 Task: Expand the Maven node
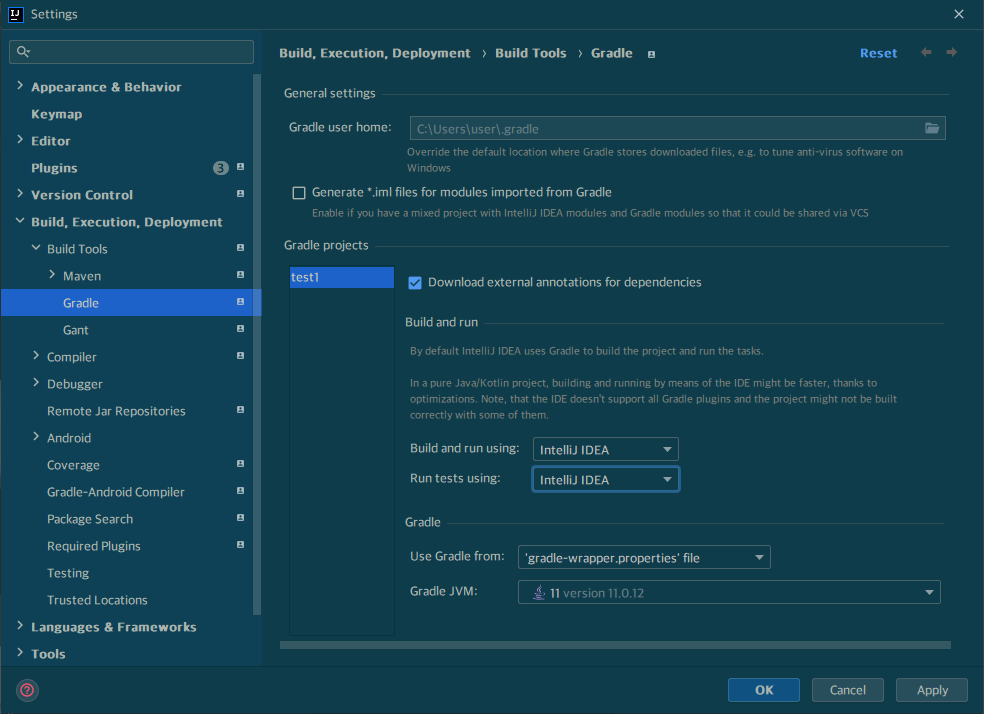tap(52, 274)
